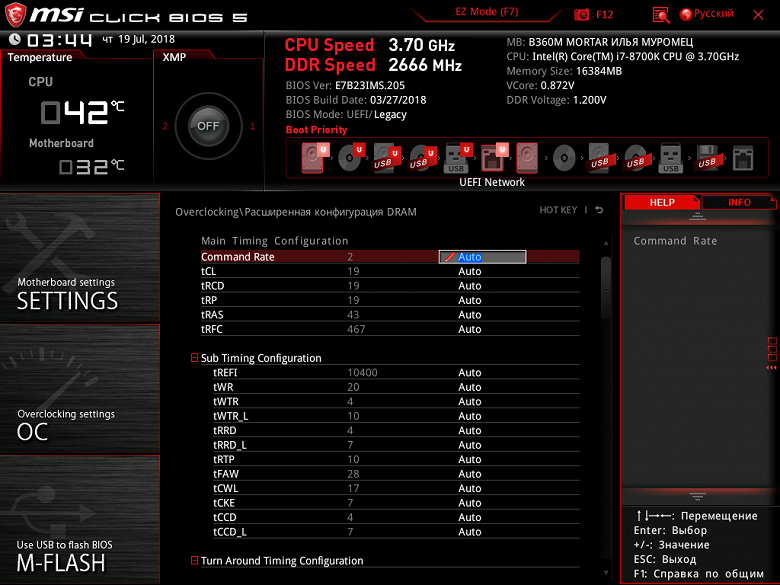Select the USB floppy boot device icon
This screenshot has width=780, height=585.
tap(707, 158)
